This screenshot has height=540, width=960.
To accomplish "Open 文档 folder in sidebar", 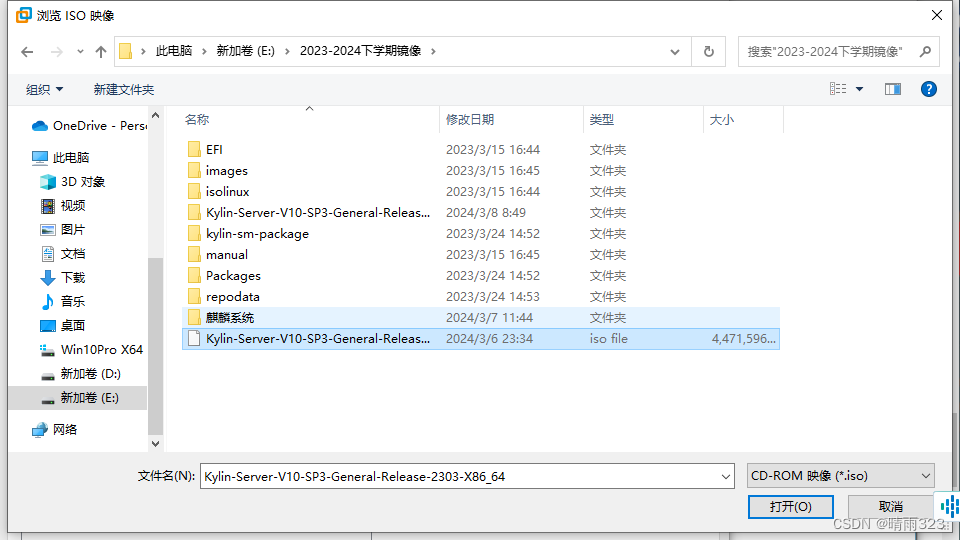I will coord(63,253).
